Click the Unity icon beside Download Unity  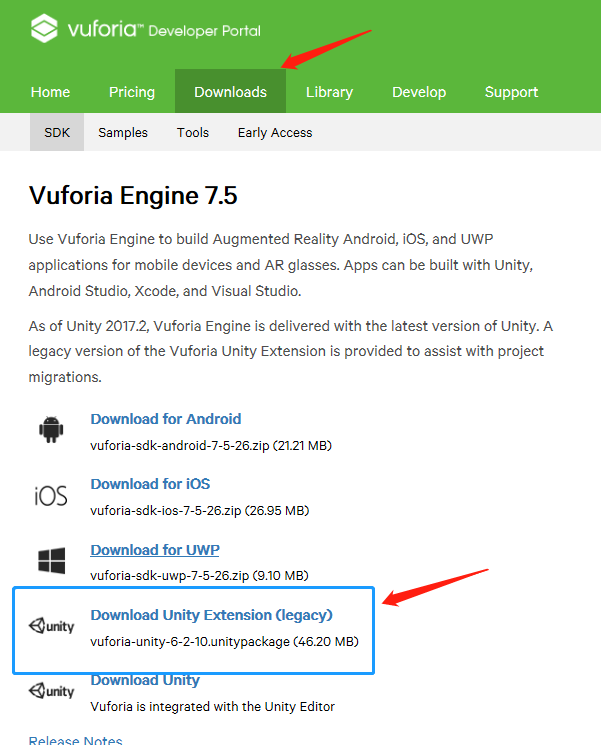tap(51, 691)
